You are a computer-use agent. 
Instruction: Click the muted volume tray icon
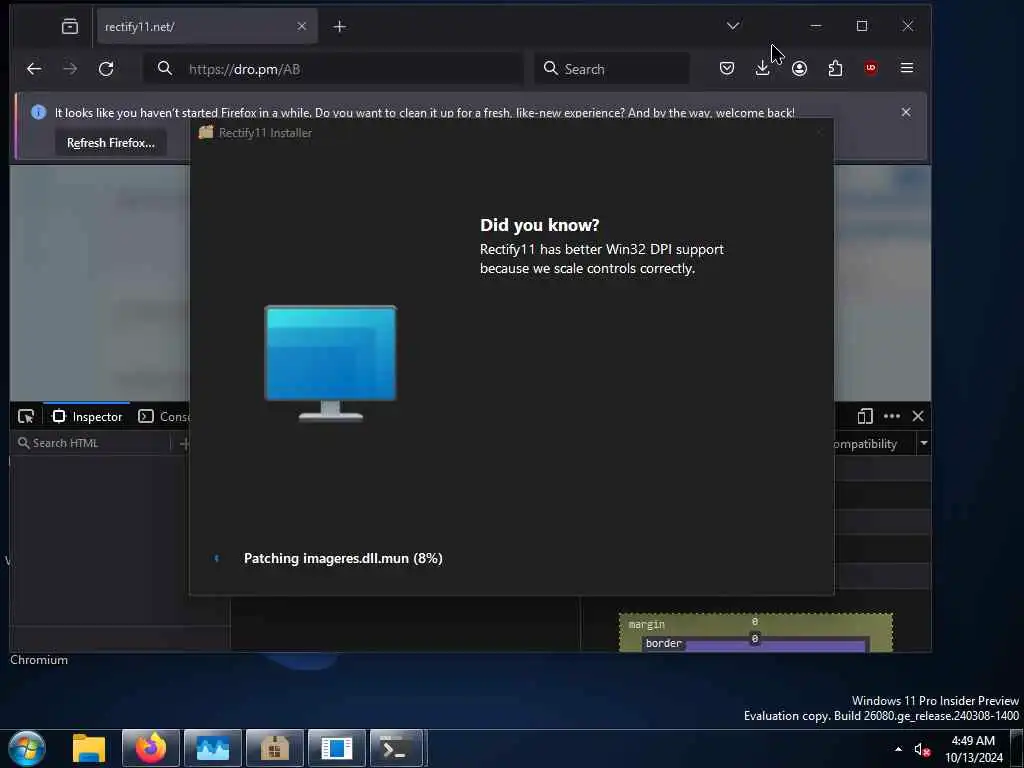coord(921,749)
